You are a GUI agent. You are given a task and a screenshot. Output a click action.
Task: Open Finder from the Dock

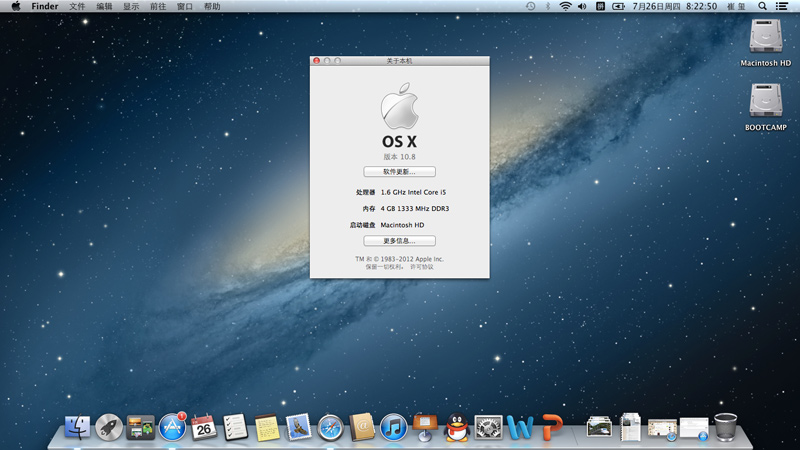[x=77, y=428]
